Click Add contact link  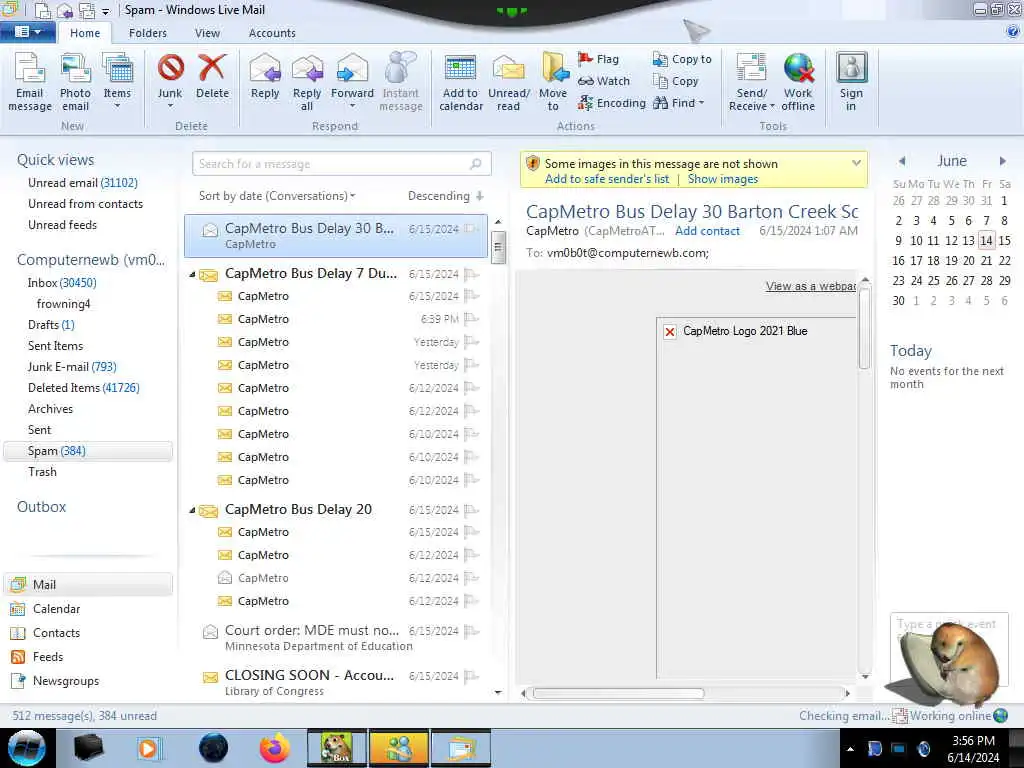[x=707, y=231]
